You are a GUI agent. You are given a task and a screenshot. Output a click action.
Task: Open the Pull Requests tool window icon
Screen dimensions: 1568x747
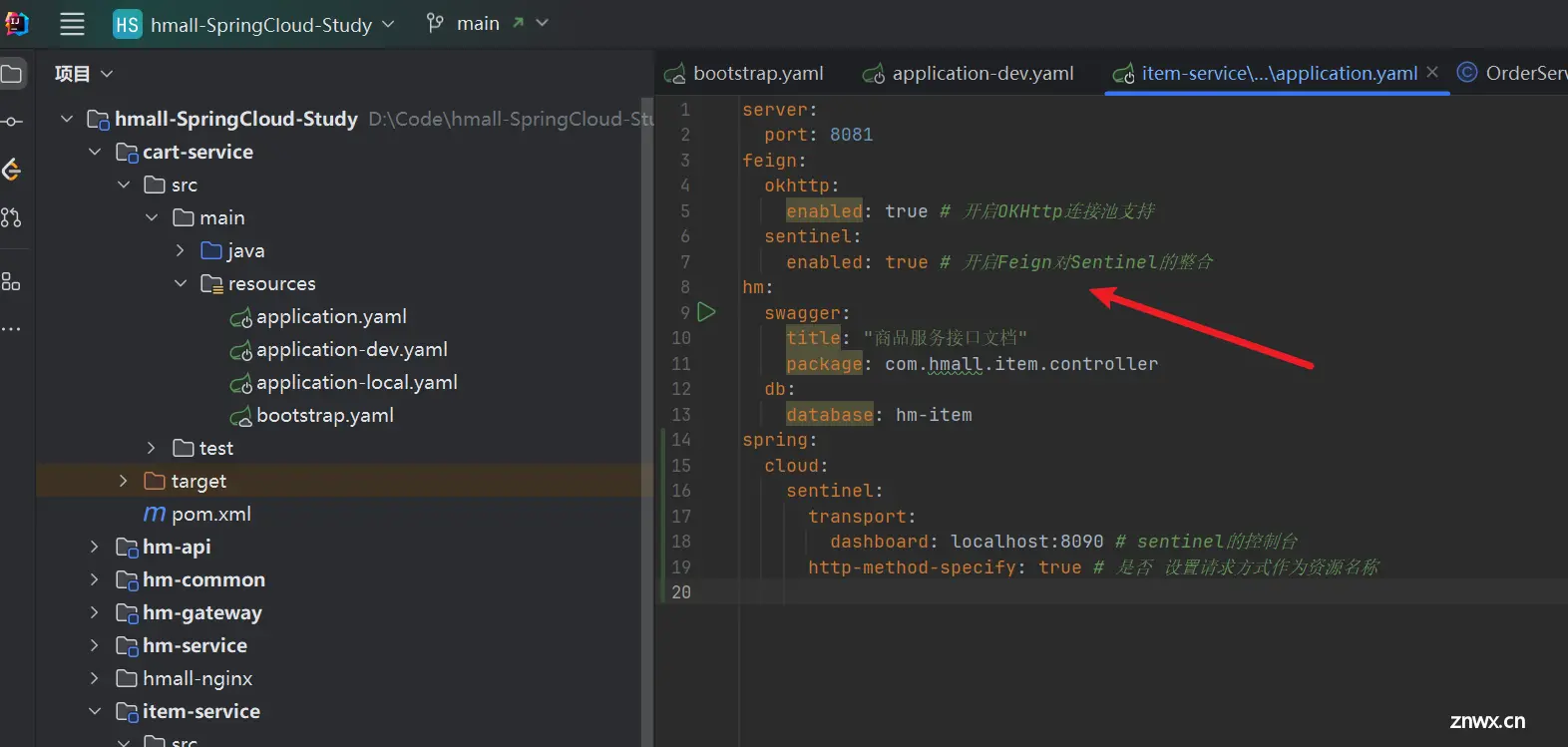[x=11, y=217]
